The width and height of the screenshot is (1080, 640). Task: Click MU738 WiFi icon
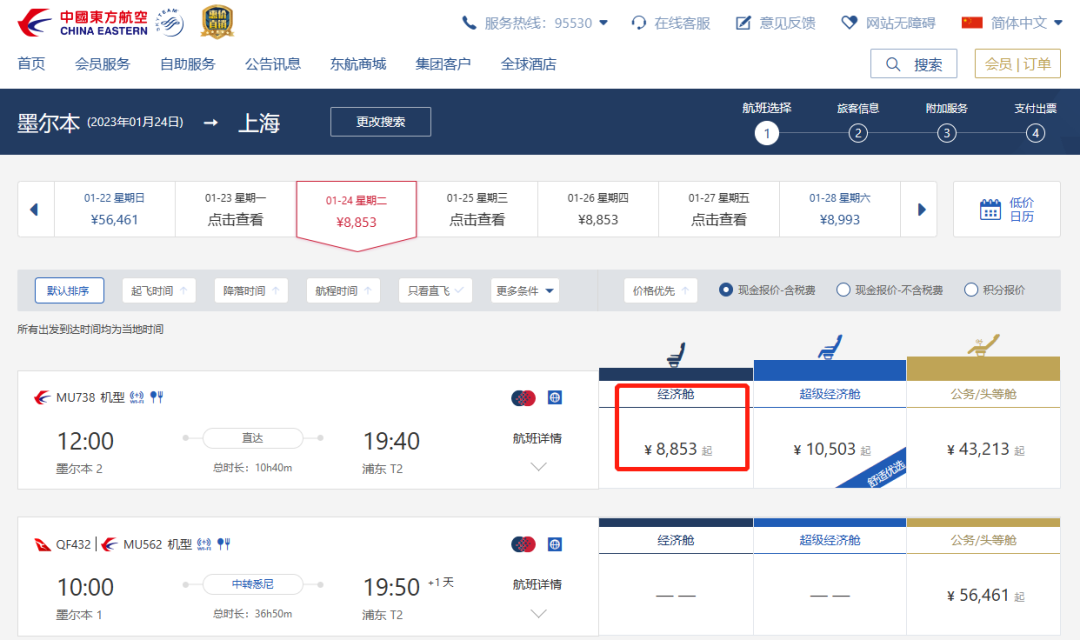tap(137, 397)
